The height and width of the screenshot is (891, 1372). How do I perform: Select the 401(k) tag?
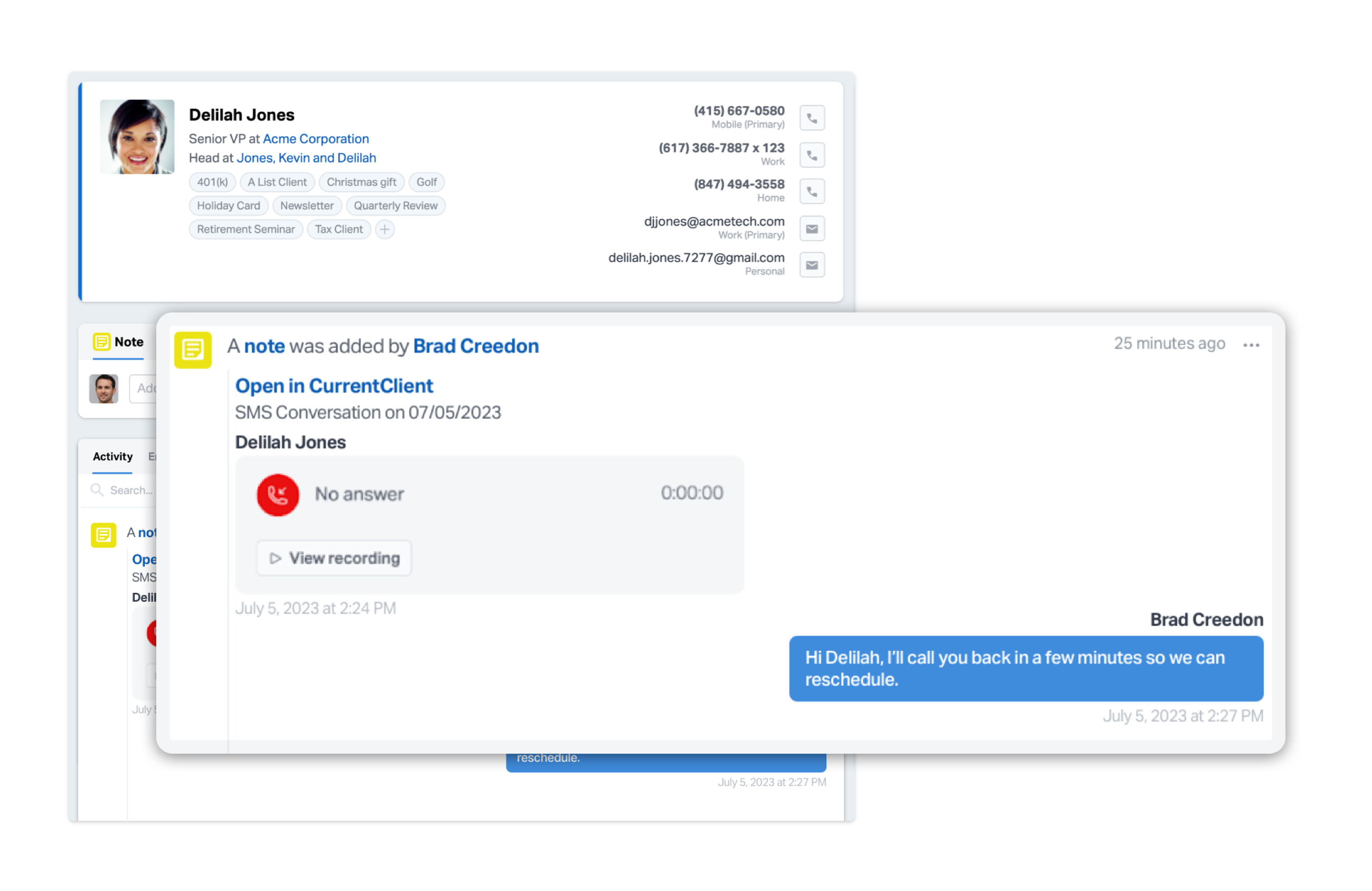pos(212,182)
